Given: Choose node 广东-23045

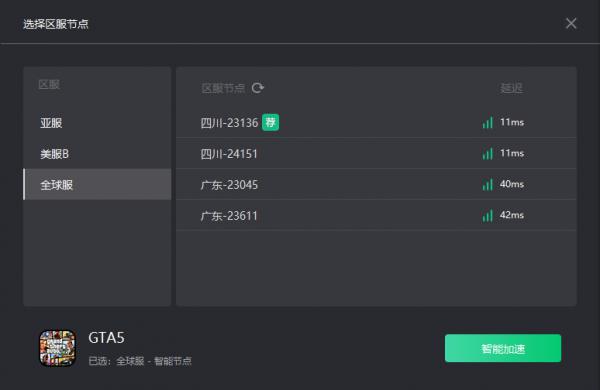Looking at the screenshot, I should (x=376, y=184).
